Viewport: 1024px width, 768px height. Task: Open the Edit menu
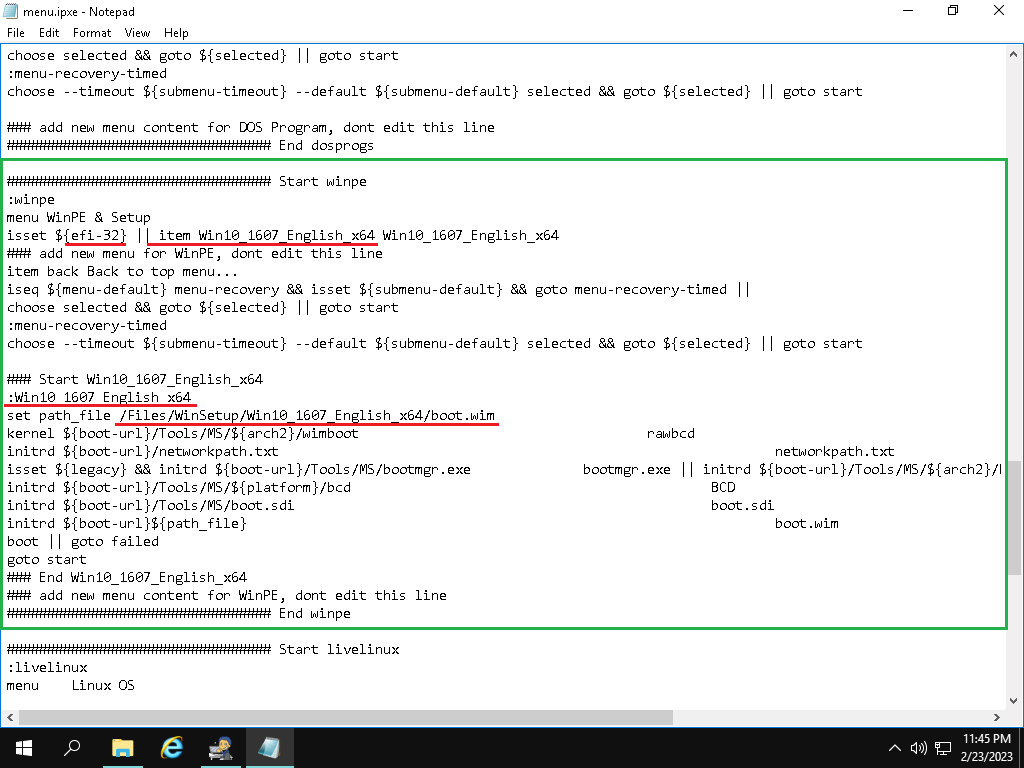(x=49, y=33)
